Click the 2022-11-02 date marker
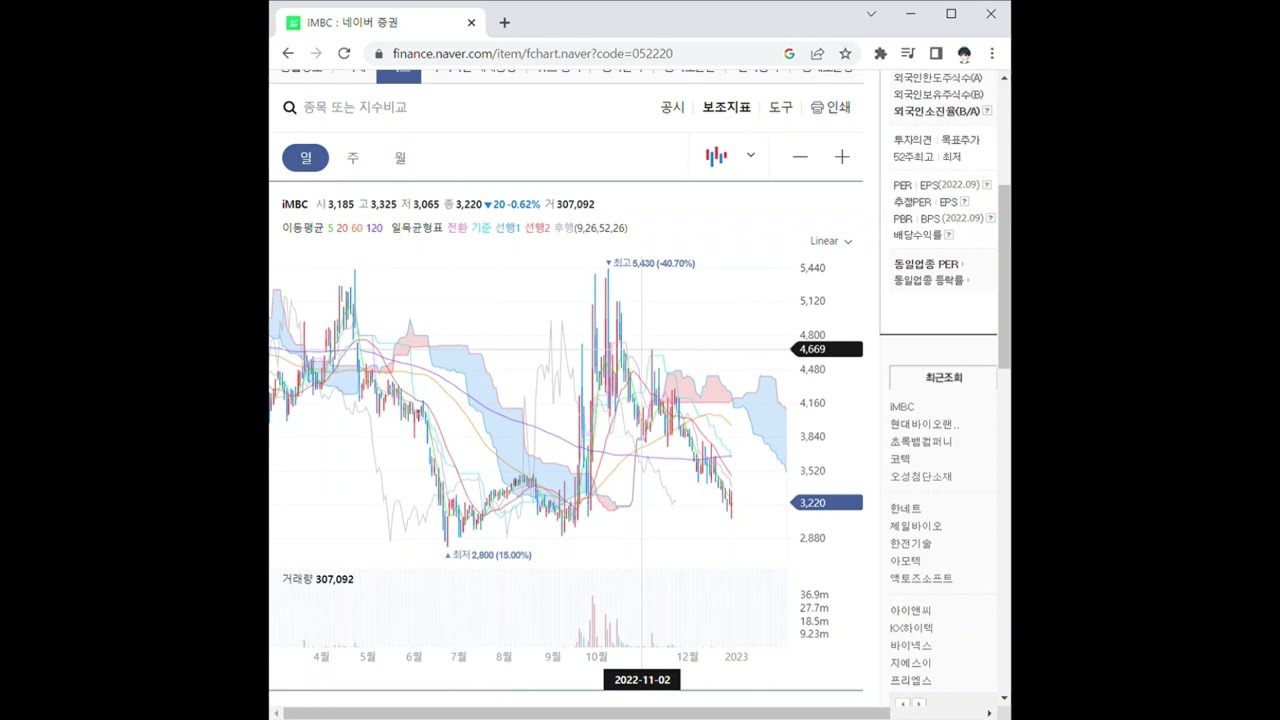This screenshot has width=1280, height=720. pyautogui.click(x=642, y=680)
